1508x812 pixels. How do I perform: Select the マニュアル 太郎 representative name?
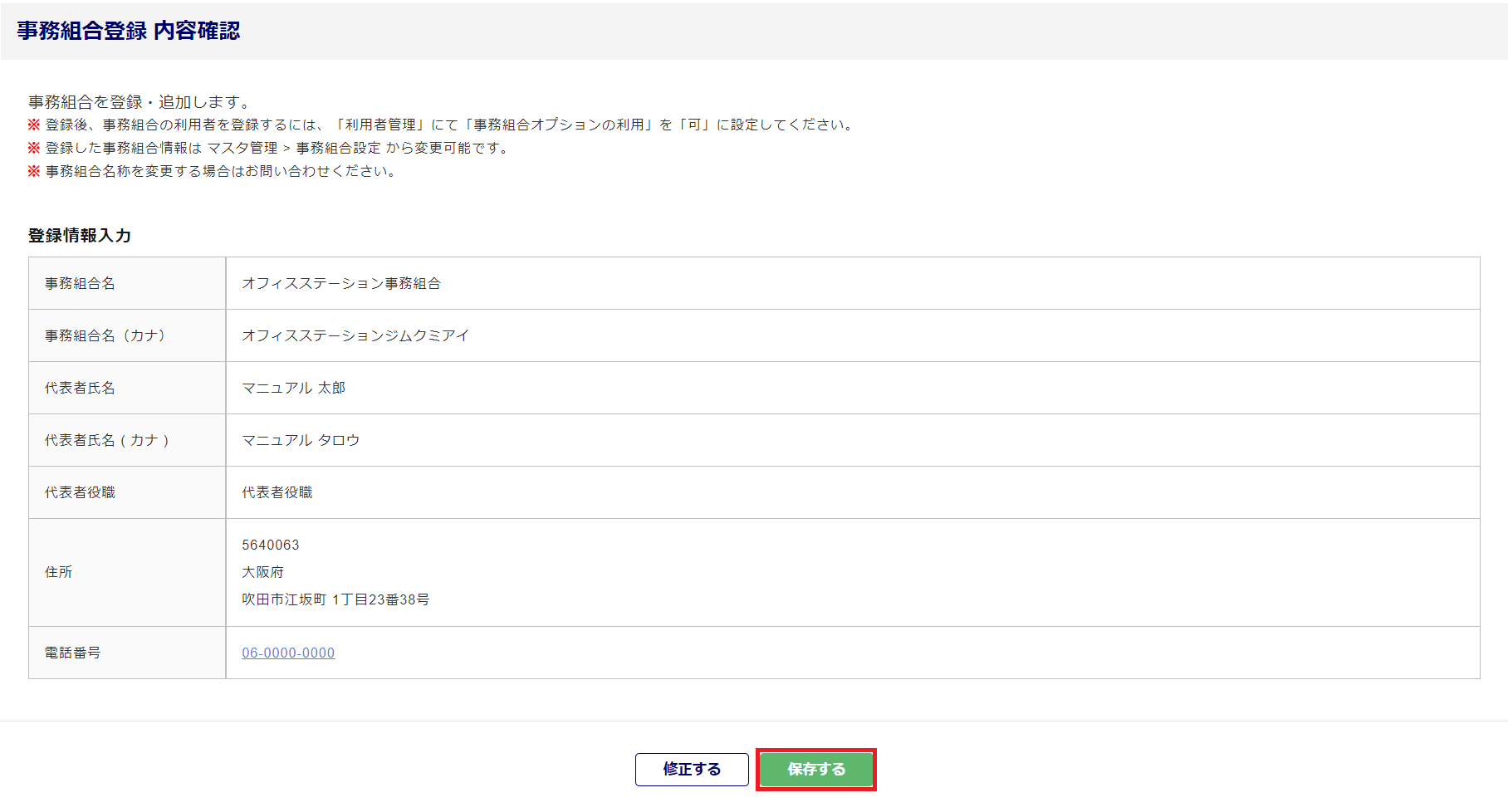point(293,388)
